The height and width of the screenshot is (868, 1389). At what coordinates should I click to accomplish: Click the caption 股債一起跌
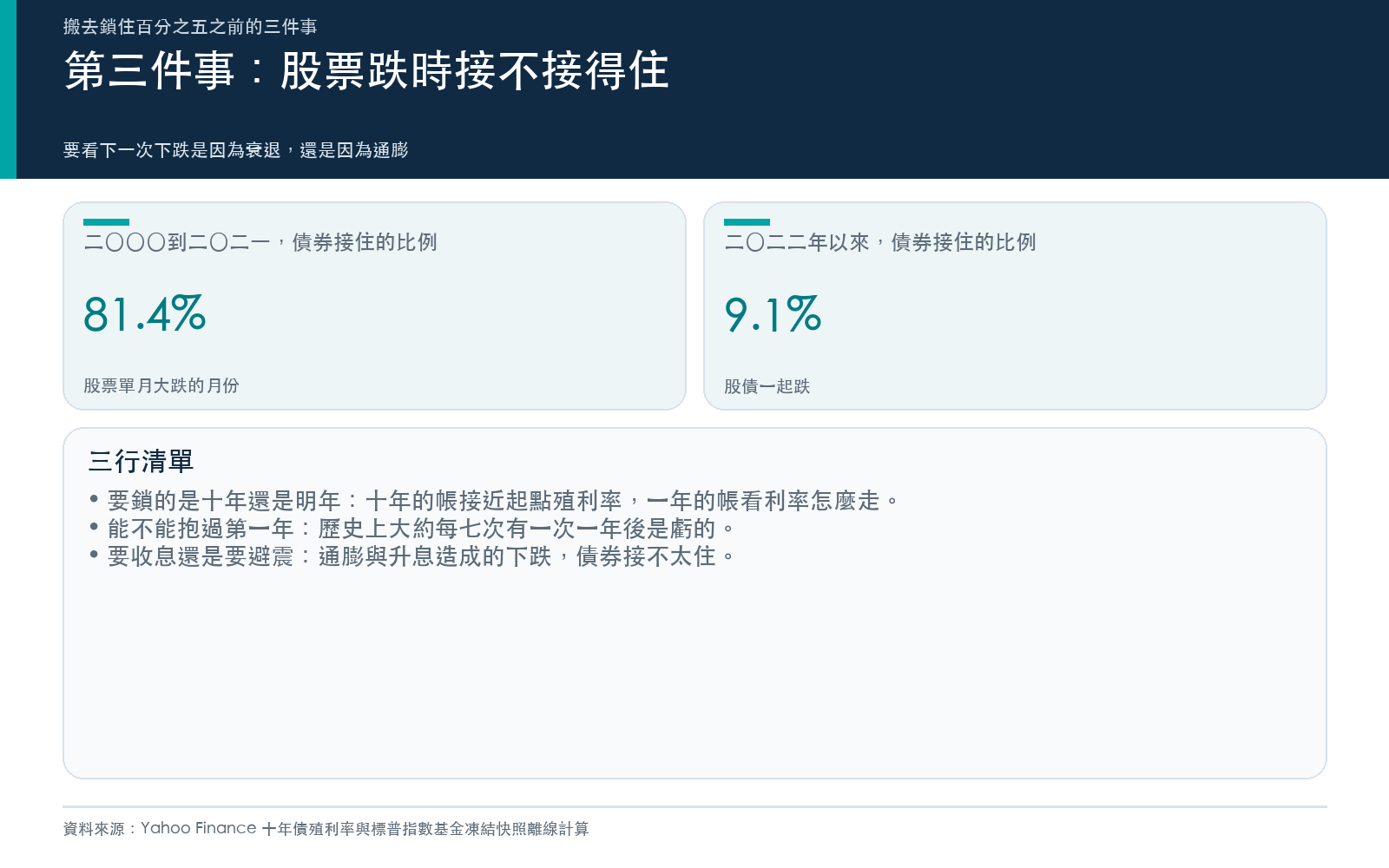click(x=767, y=386)
